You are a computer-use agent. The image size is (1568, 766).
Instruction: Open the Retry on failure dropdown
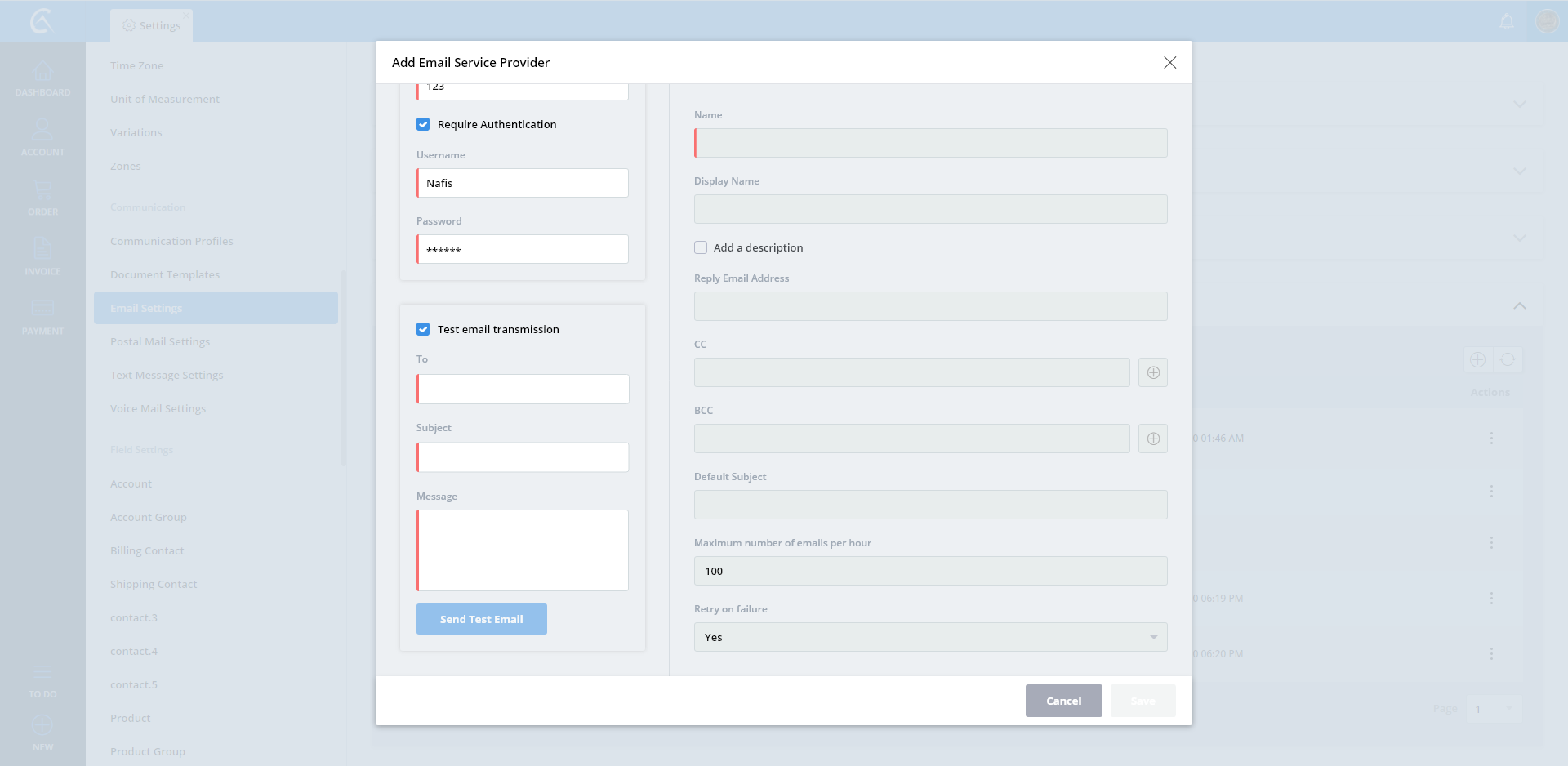pyautogui.click(x=930, y=637)
